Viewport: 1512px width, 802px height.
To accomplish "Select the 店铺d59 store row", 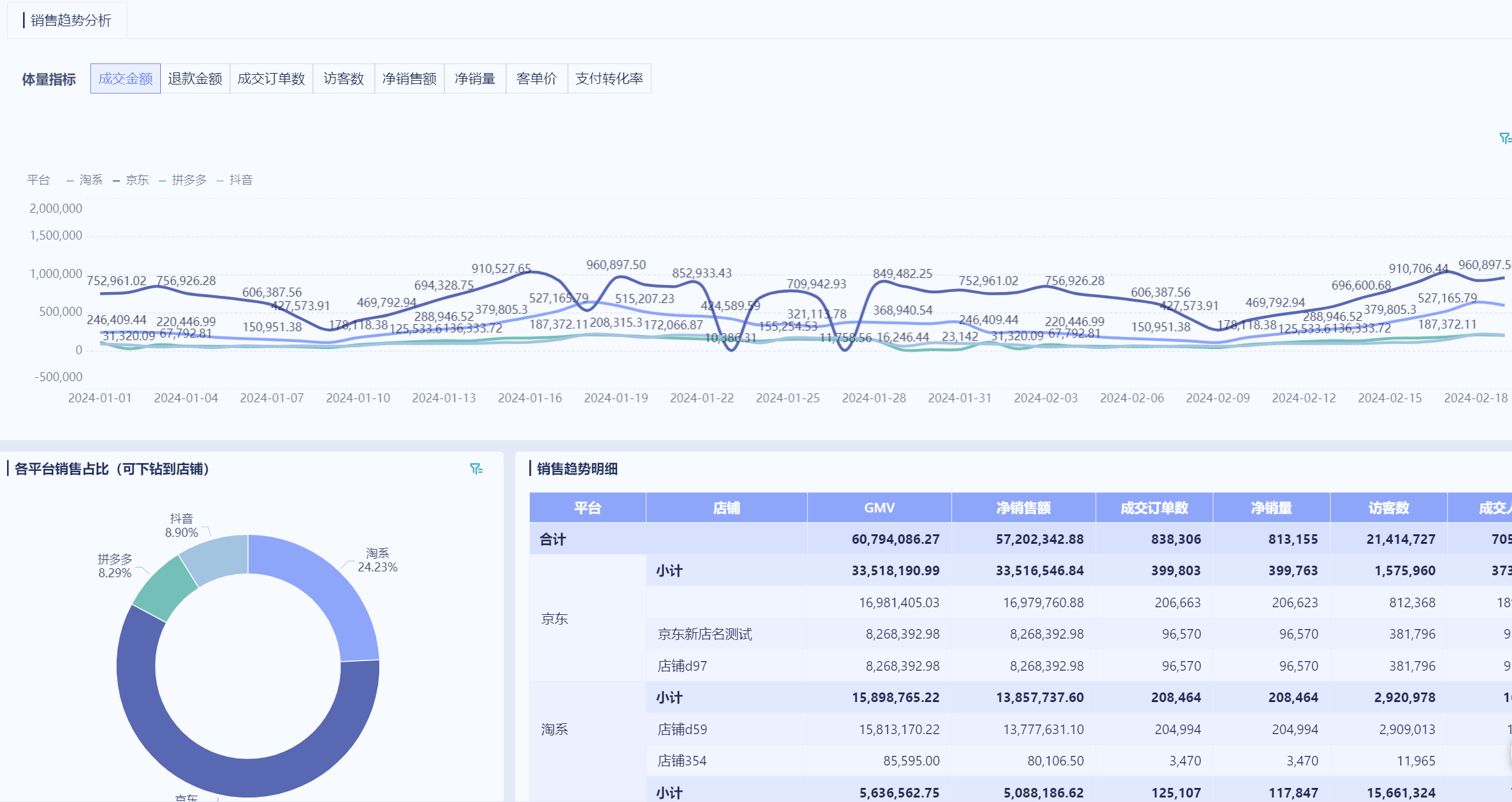I will [682, 730].
